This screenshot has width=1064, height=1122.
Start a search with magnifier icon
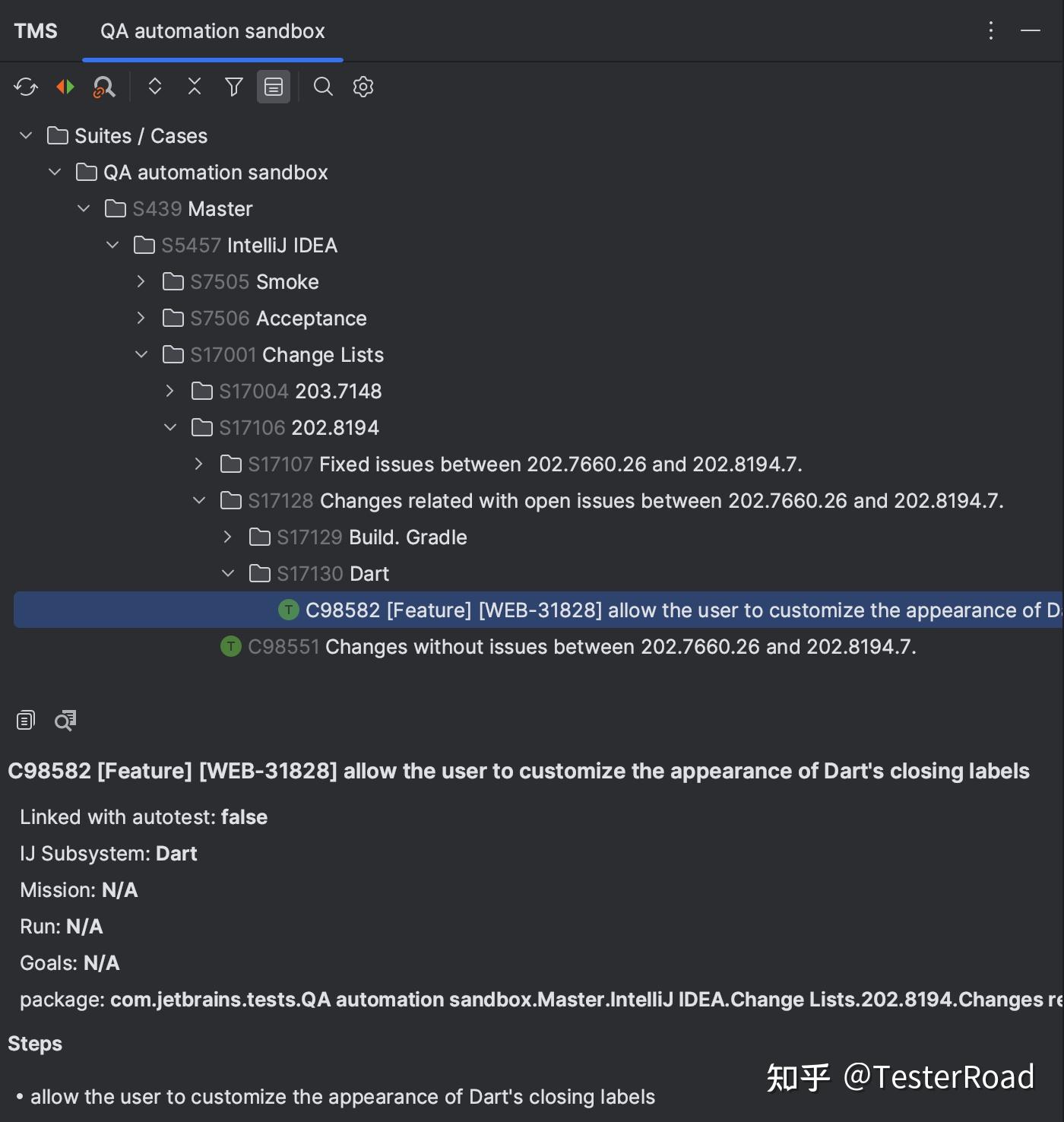coord(323,87)
